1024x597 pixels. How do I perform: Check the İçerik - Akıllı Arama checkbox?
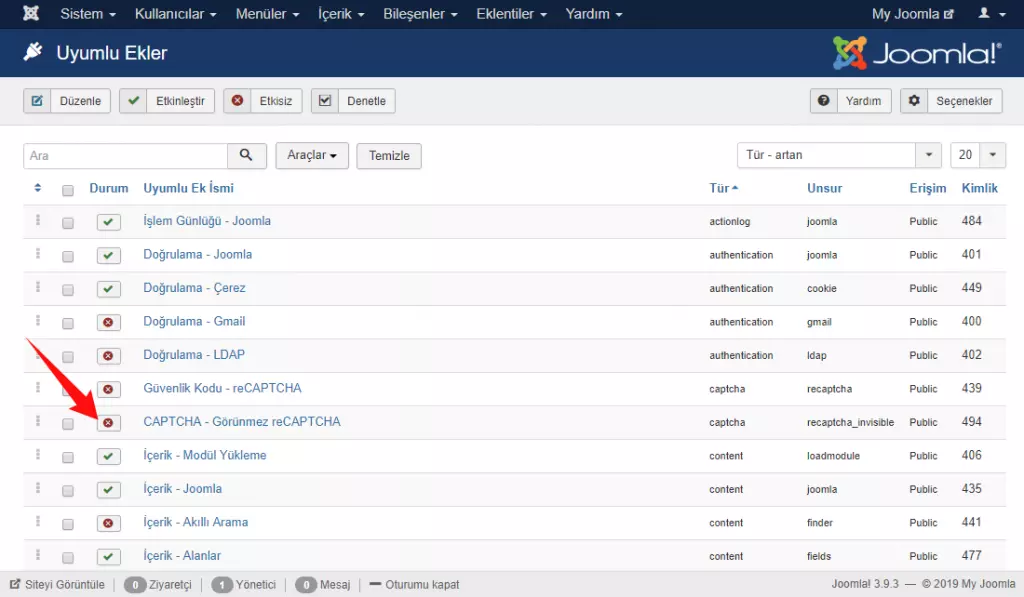pyautogui.click(x=68, y=524)
